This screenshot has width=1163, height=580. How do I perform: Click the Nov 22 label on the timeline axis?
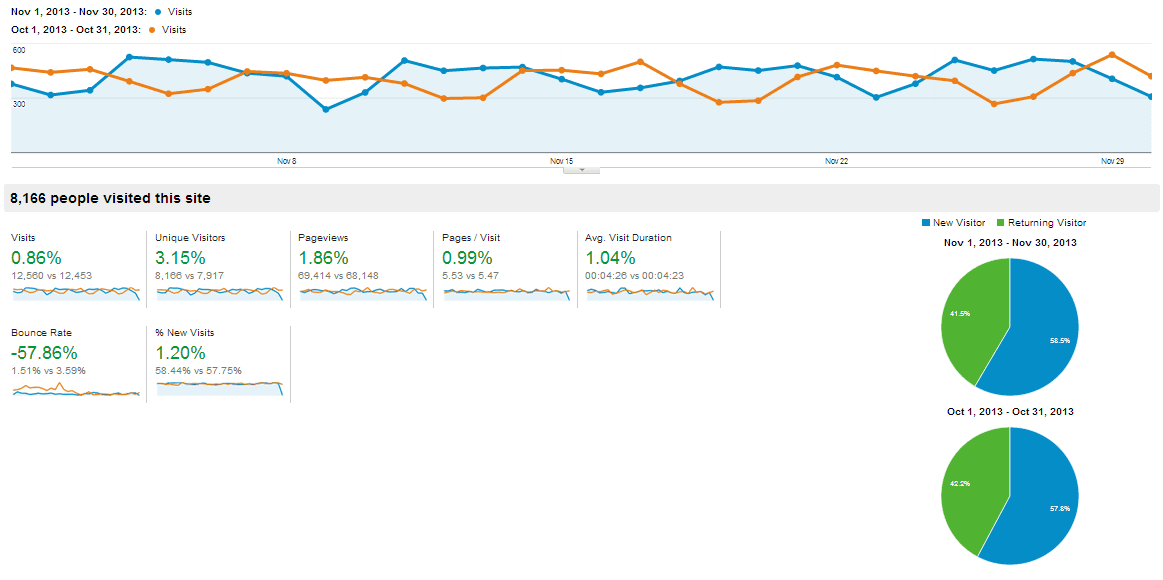coord(837,161)
